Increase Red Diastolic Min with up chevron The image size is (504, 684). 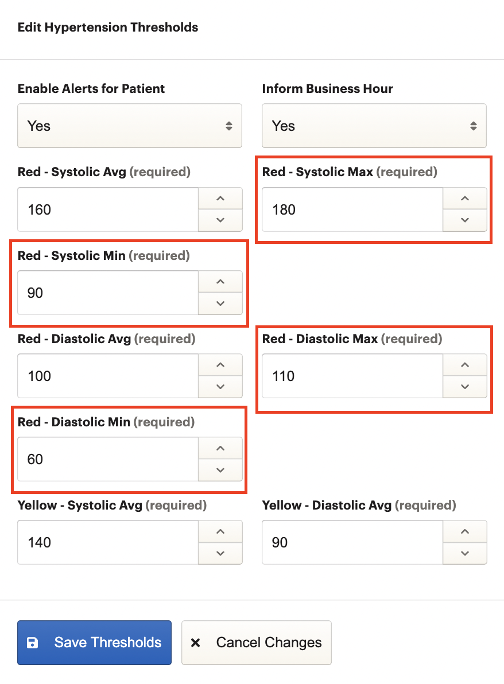[x=220, y=448]
